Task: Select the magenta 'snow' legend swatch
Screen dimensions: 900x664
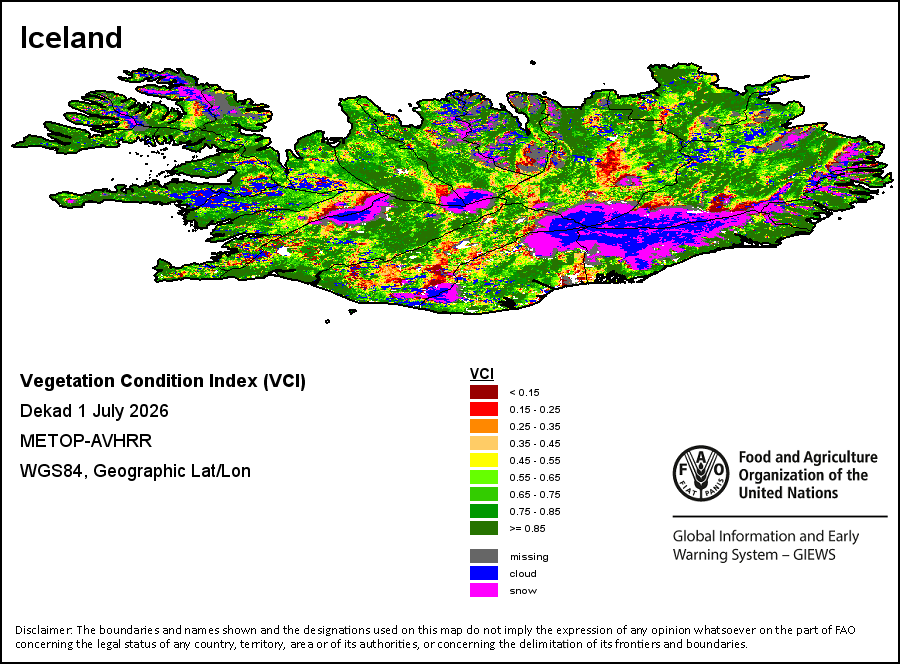Action: 484,590
